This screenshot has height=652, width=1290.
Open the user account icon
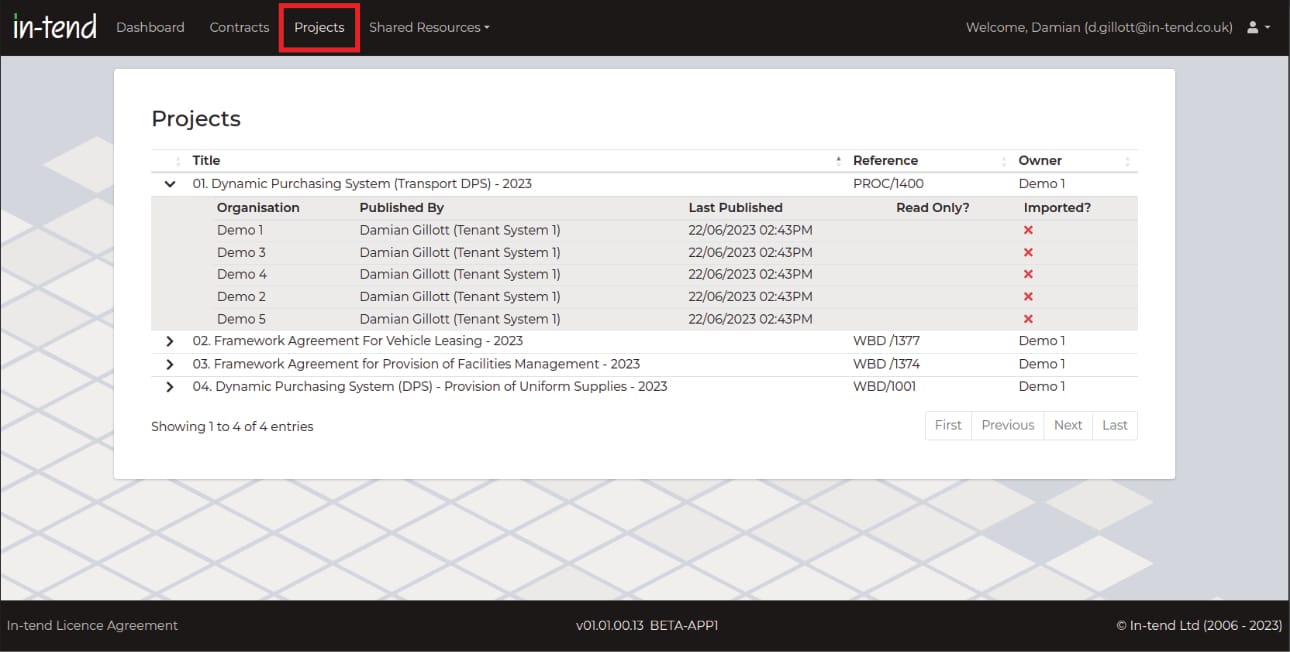click(x=1253, y=27)
